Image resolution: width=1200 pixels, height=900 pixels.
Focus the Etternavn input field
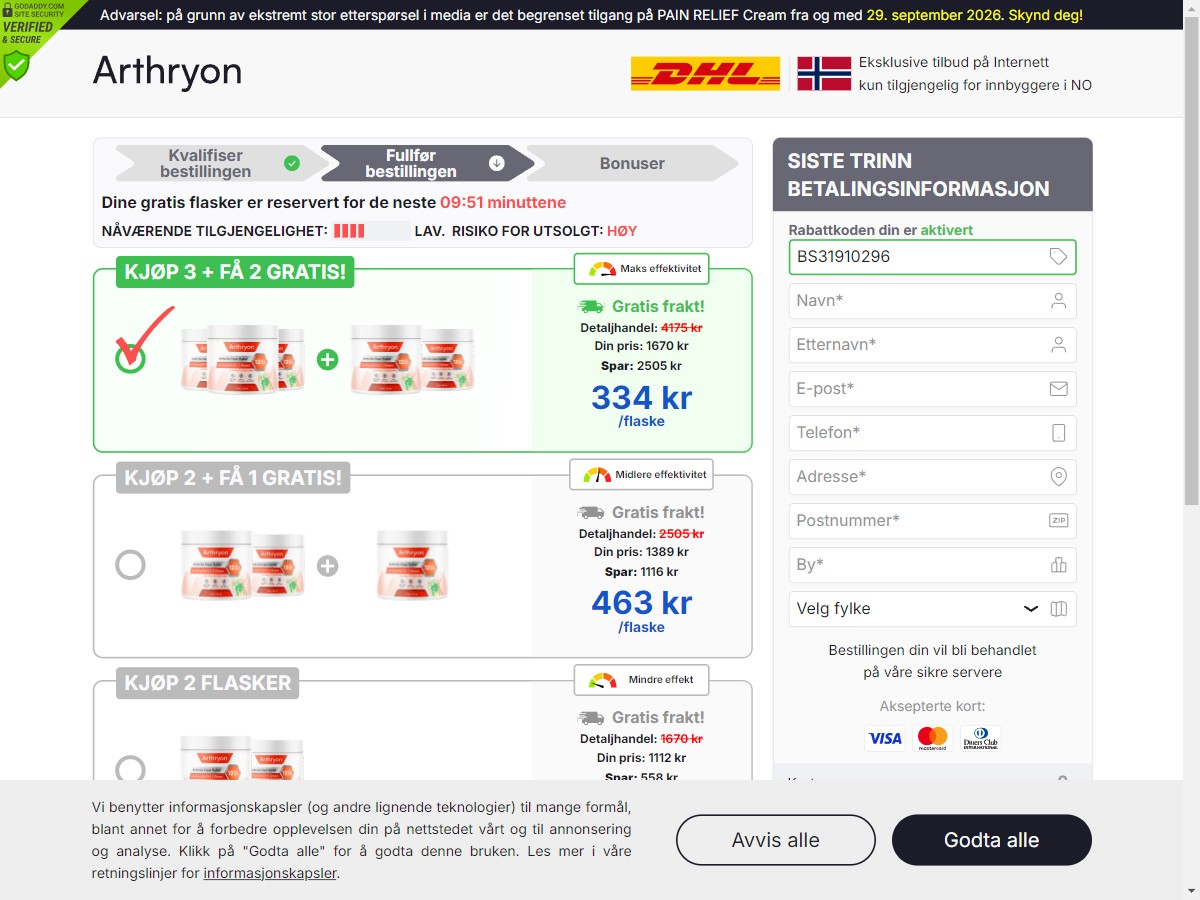tap(932, 345)
